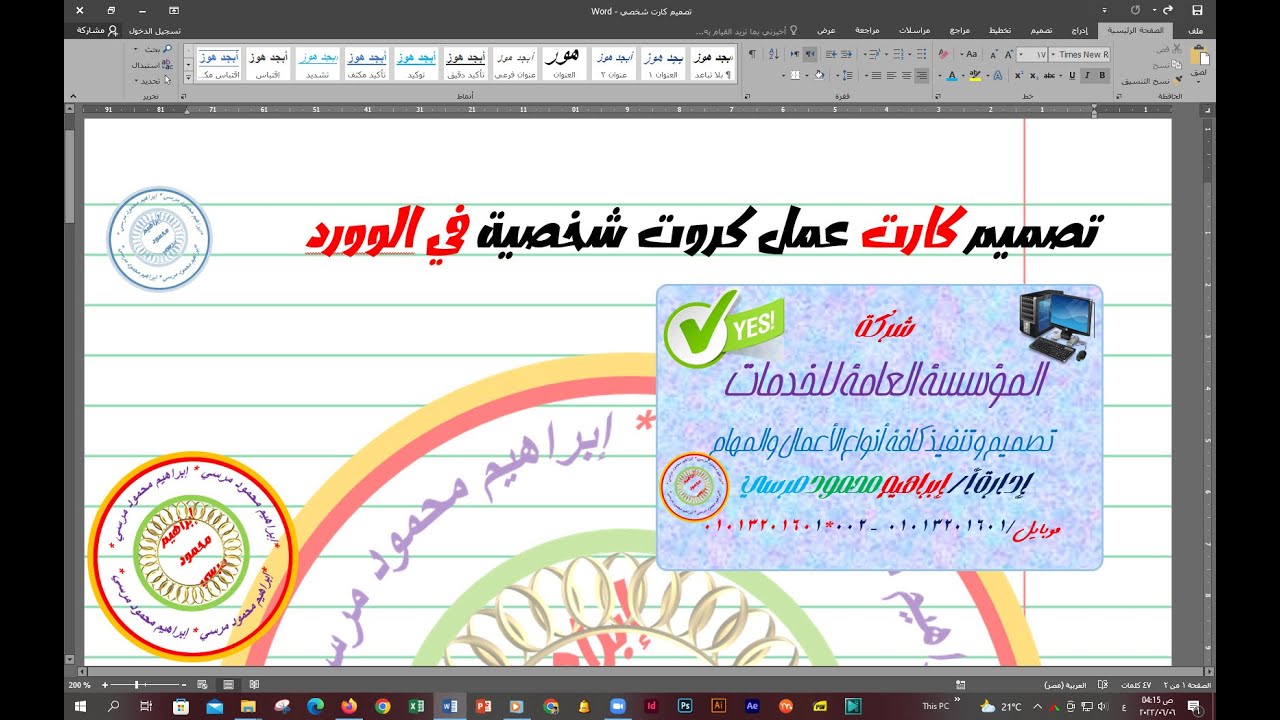1280x720 pixels.
Task: Open Paragraph dialog launcher
Action: coord(748,96)
